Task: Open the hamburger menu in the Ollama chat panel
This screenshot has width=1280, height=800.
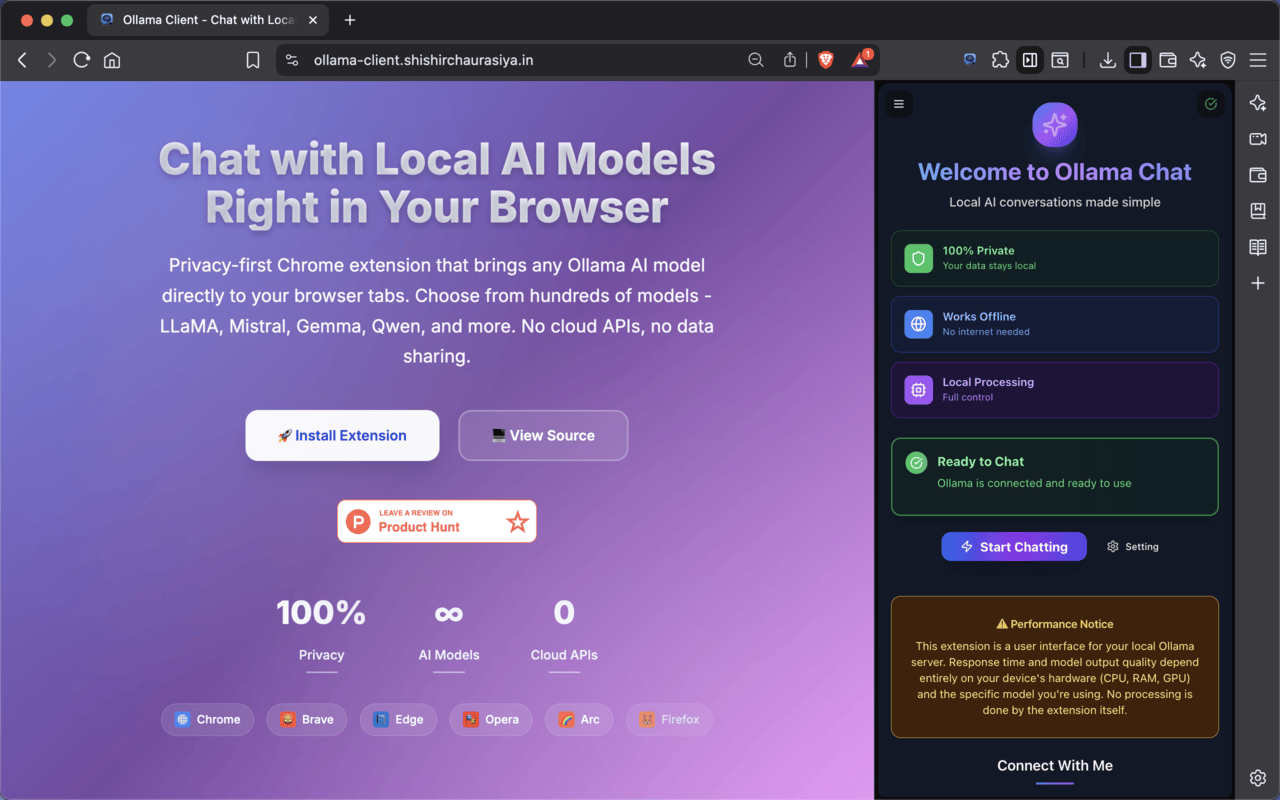Action: [x=898, y=103]
